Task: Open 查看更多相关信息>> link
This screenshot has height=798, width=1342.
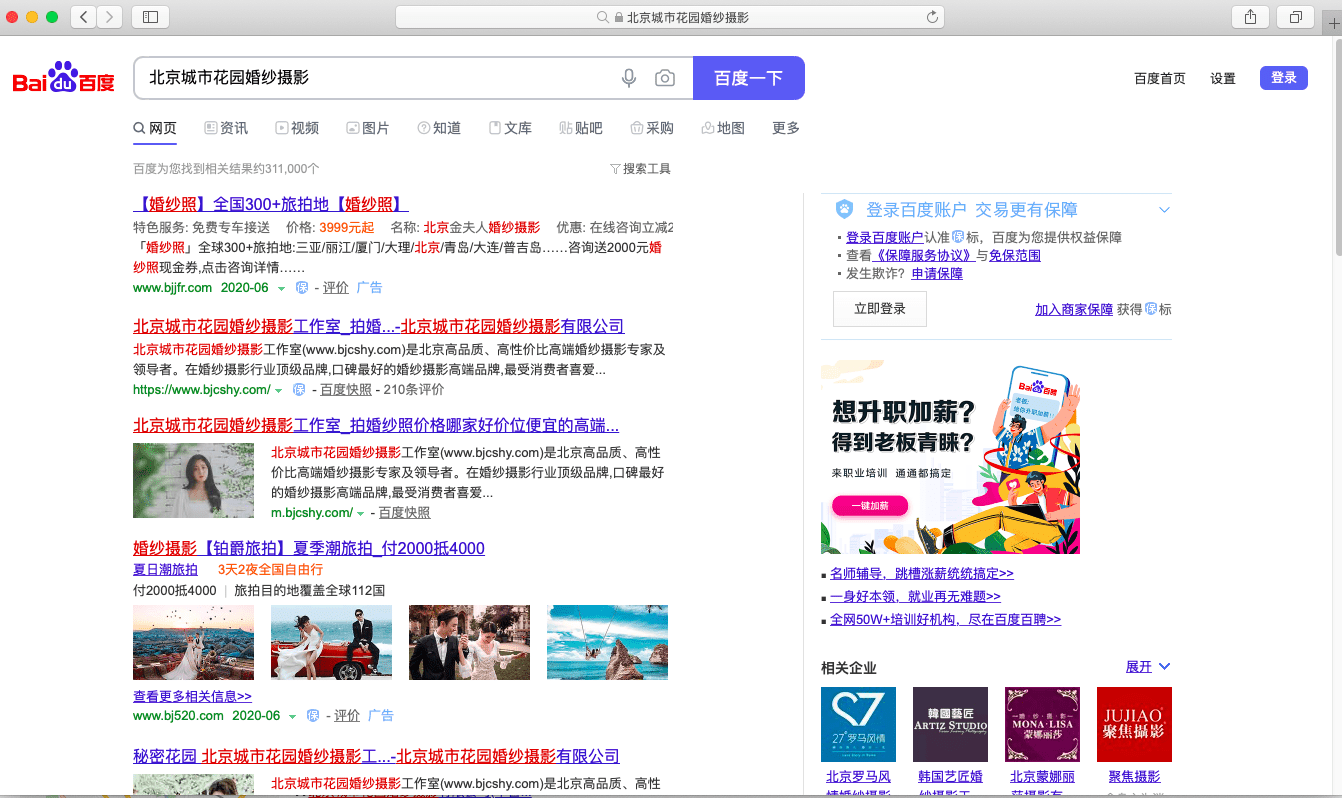Action: 192,696
